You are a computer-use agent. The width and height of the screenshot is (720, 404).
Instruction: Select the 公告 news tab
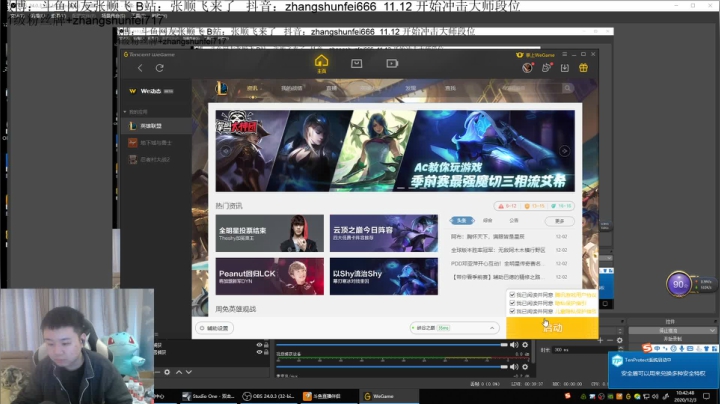(x=514, y=220)
